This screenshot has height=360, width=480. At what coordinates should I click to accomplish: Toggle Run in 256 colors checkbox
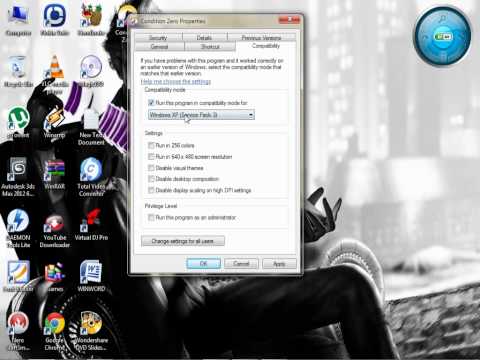click(151, 145)
